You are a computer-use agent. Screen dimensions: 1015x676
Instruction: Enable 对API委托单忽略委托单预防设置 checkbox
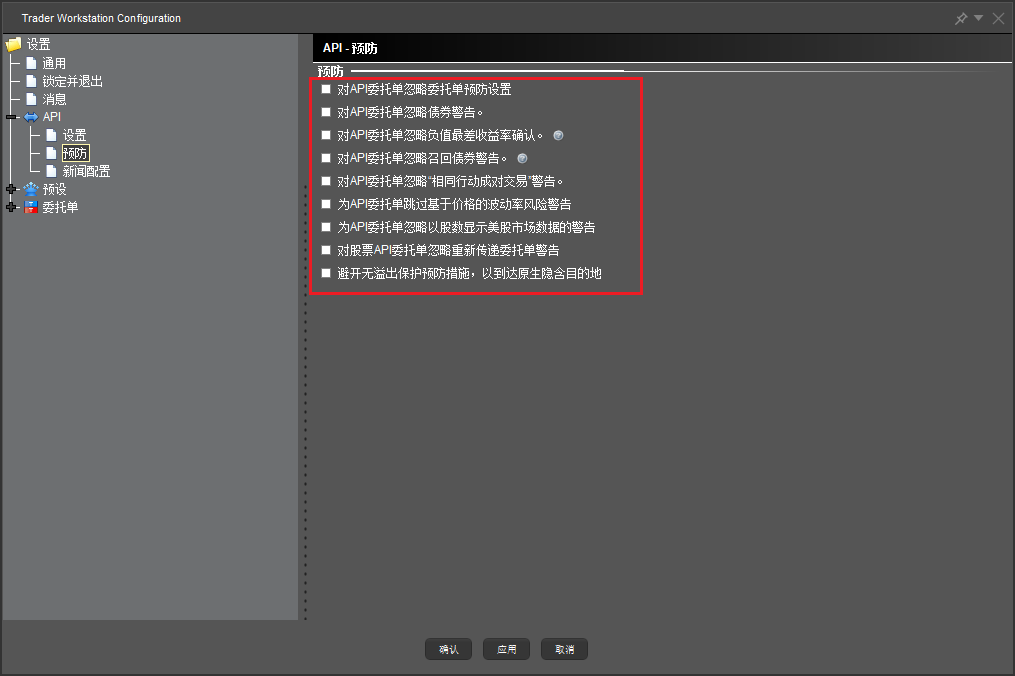326,89
